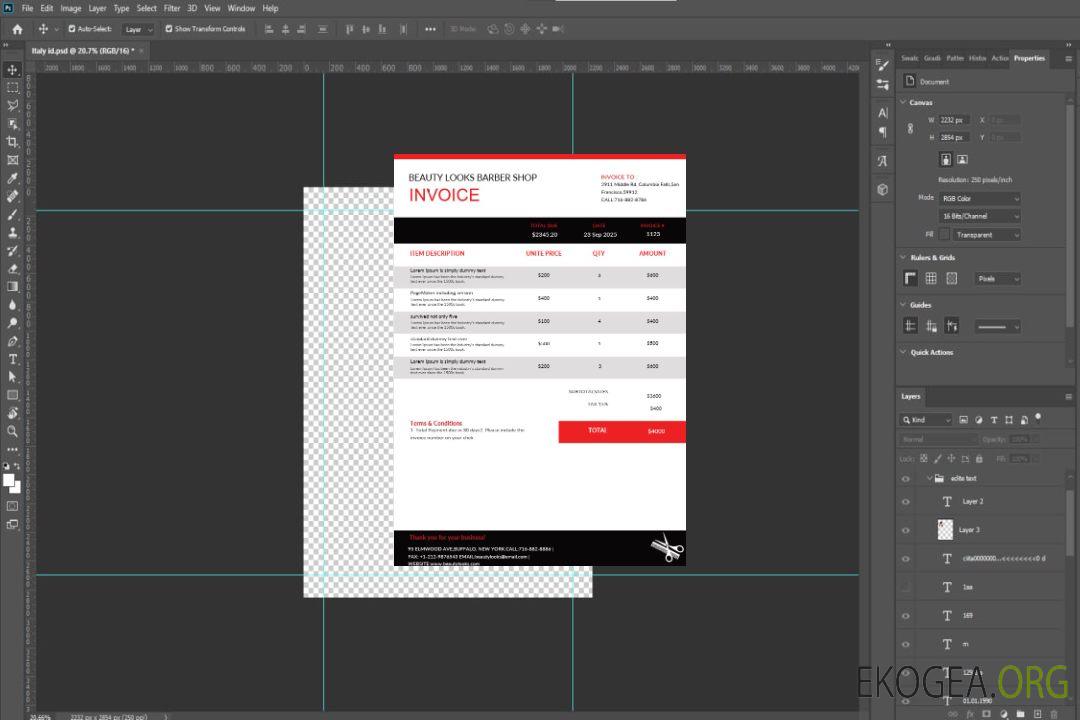
Task: Click the rulers icon under Rulers & Grids
Action: [x=911, y=278]
